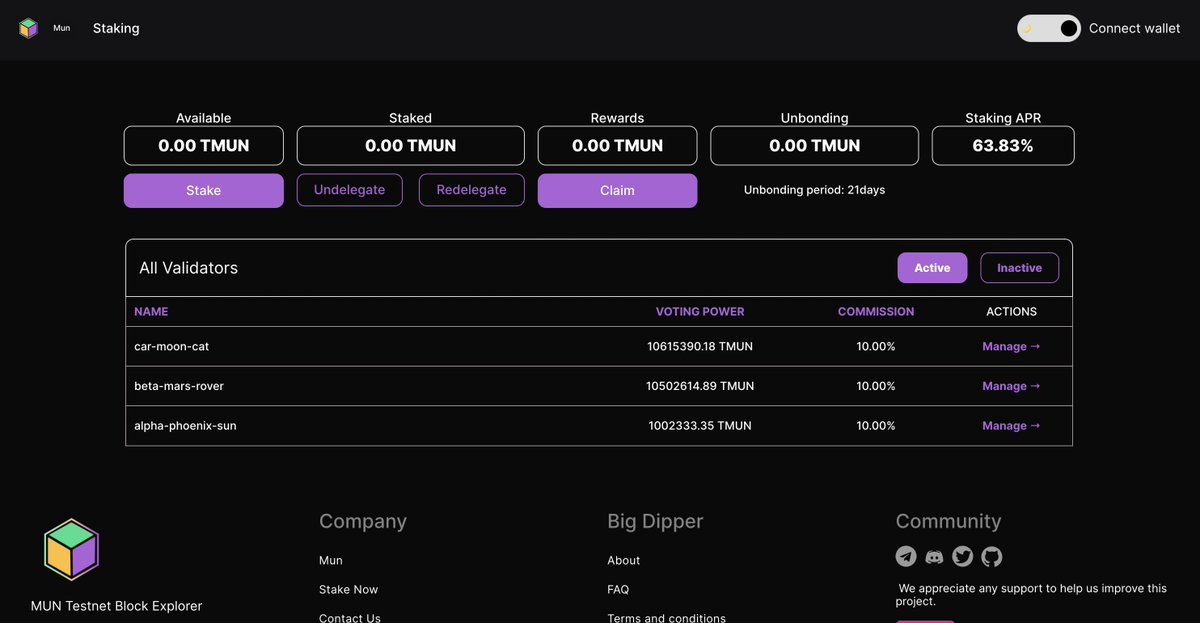Manage the beta-mars-rover validator
The image size is (1200, 623).
[1011, 386]
